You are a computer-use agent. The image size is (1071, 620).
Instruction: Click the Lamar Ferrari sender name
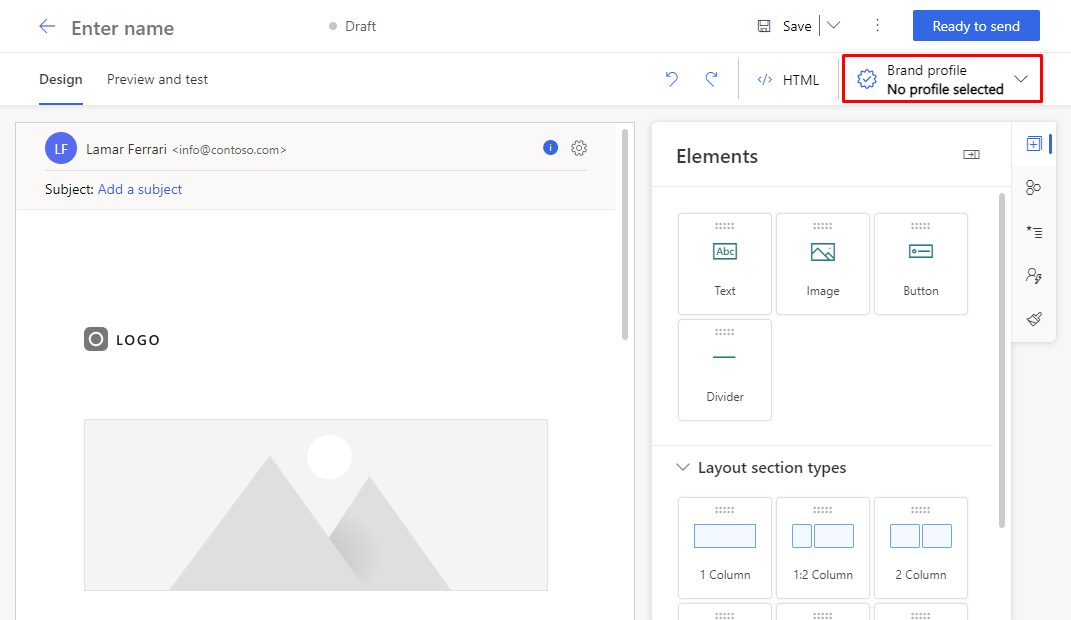pyautogui.click(x=126, y=149)
